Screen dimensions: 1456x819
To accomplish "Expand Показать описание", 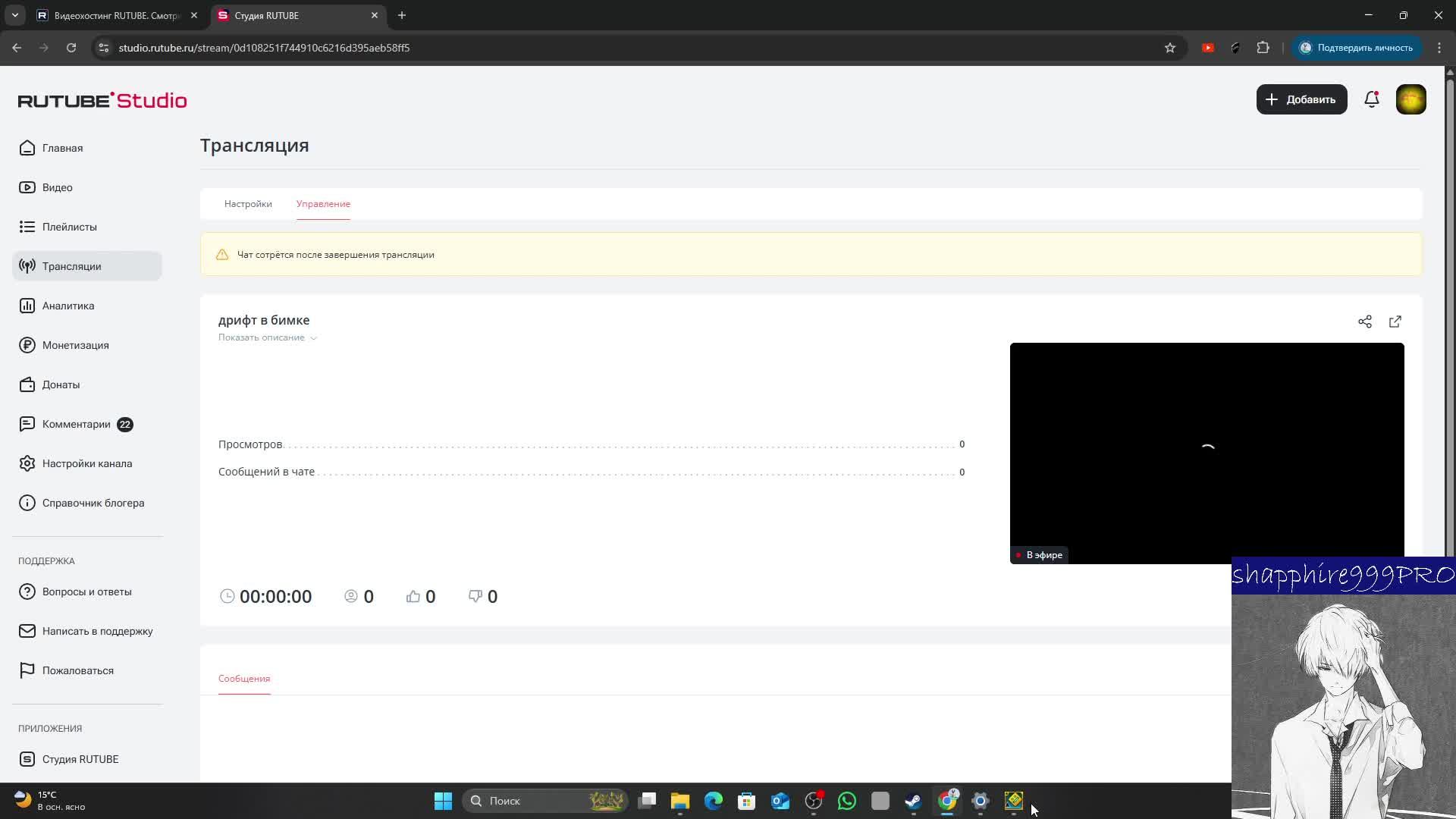I will (x=268, y=337).
